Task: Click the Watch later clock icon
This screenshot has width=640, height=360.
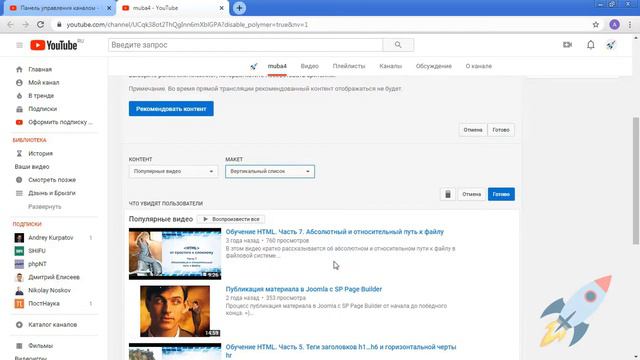Action: (19, 180)
